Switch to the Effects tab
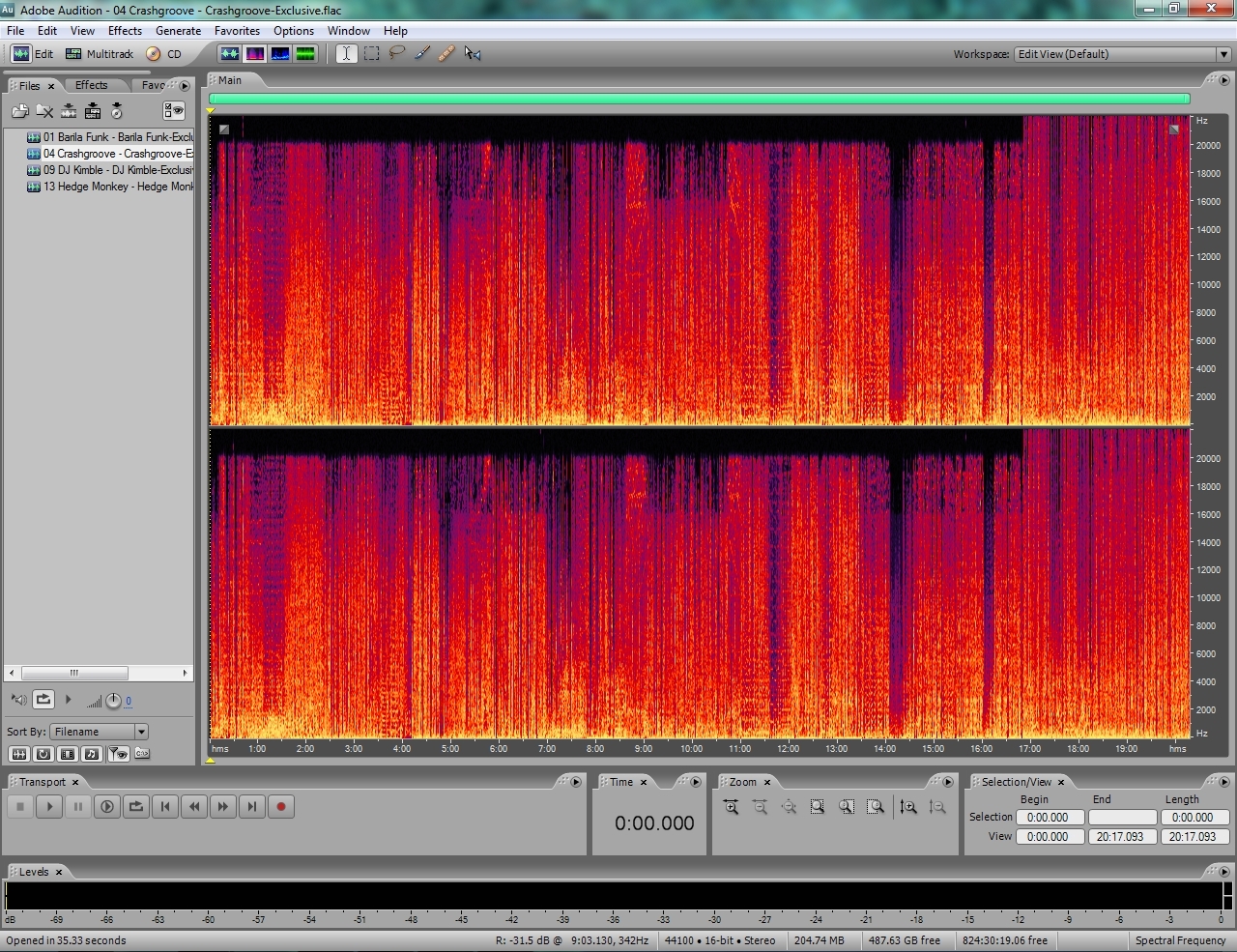The height and width of the screenshot is (952, 1237). pyautogui.click(x=92, y=85)
